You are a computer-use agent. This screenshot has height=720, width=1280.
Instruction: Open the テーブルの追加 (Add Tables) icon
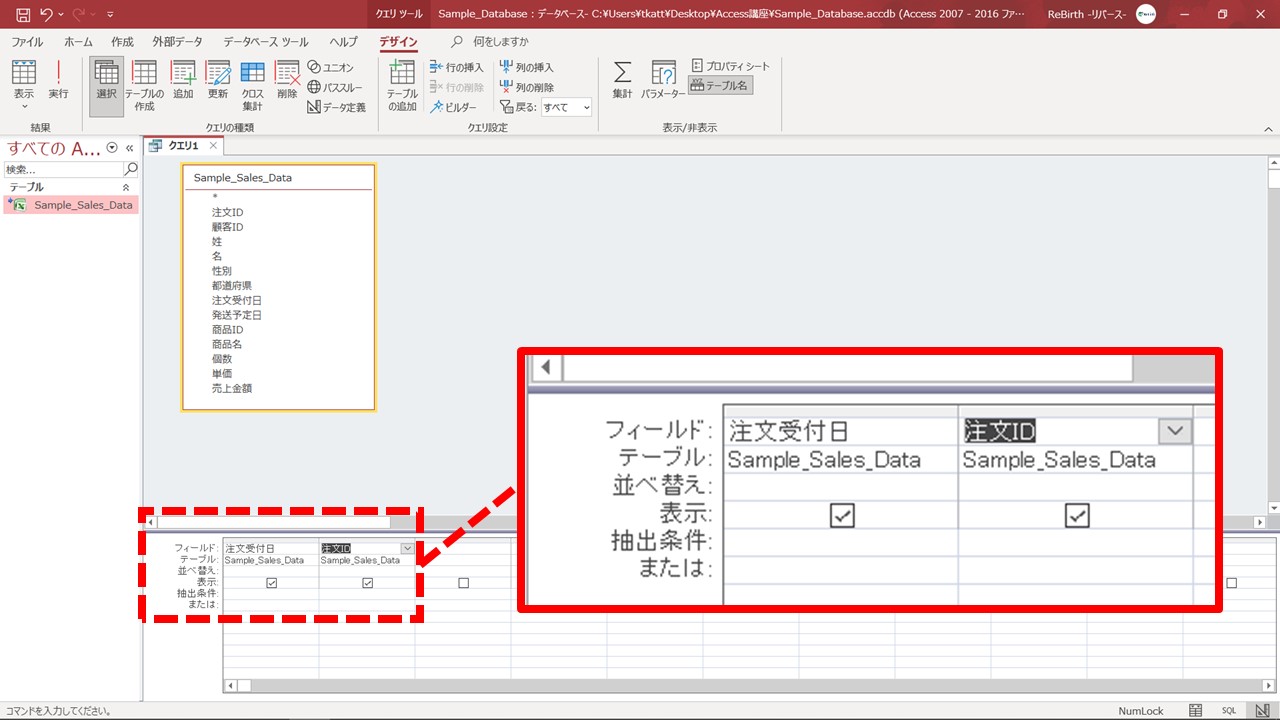[x=402, y=84]
